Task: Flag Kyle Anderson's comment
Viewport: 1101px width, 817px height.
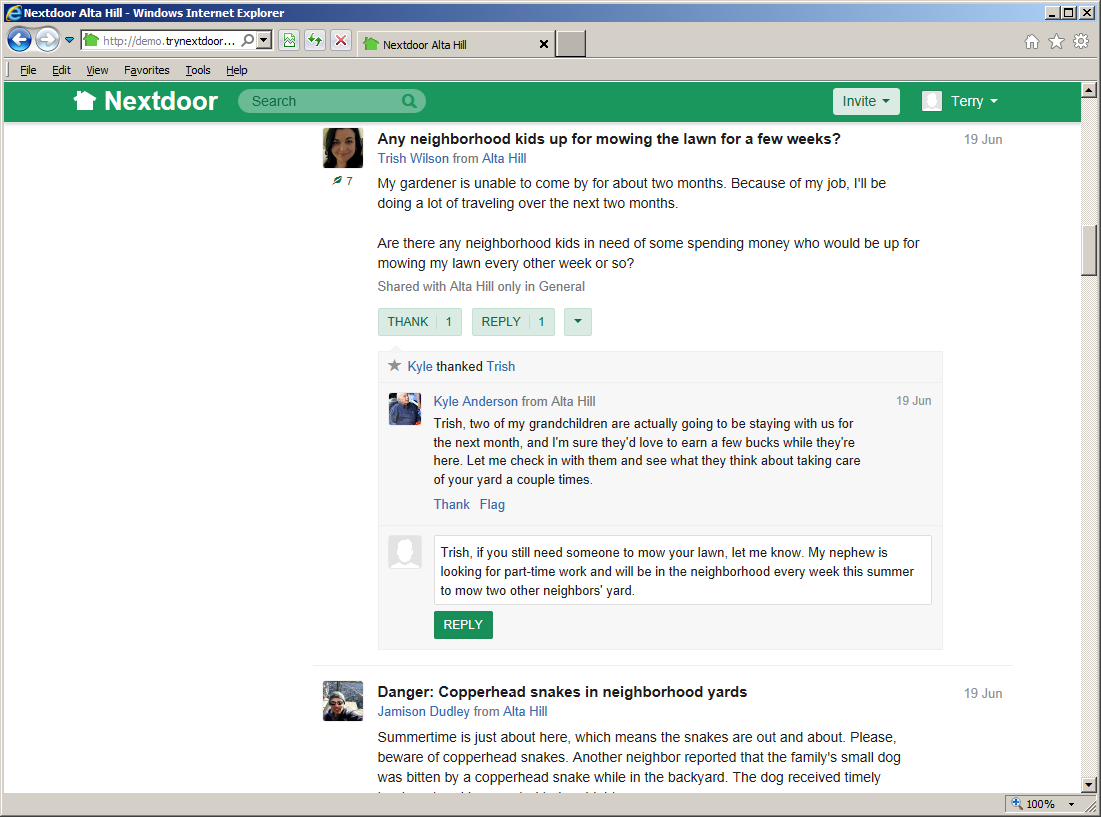Action: [492, 505]
